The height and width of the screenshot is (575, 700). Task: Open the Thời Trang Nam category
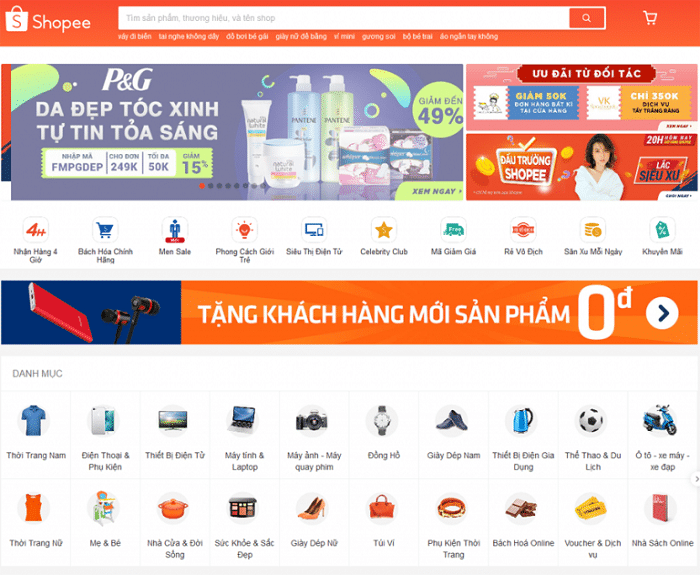tap(36, 435)
